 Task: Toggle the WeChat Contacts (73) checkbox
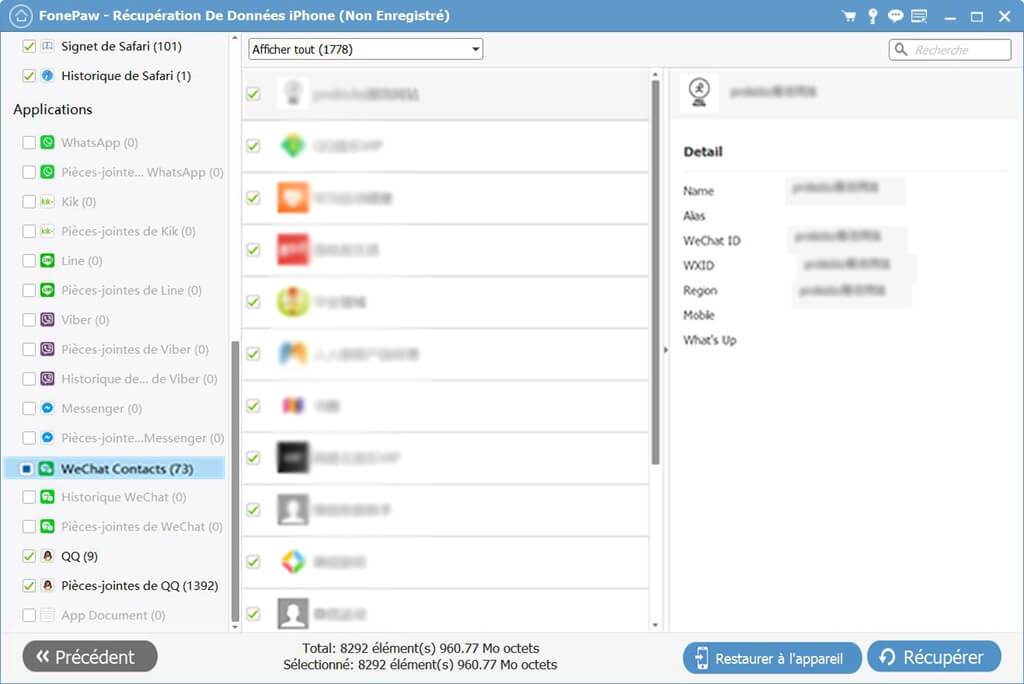(26, 468)
